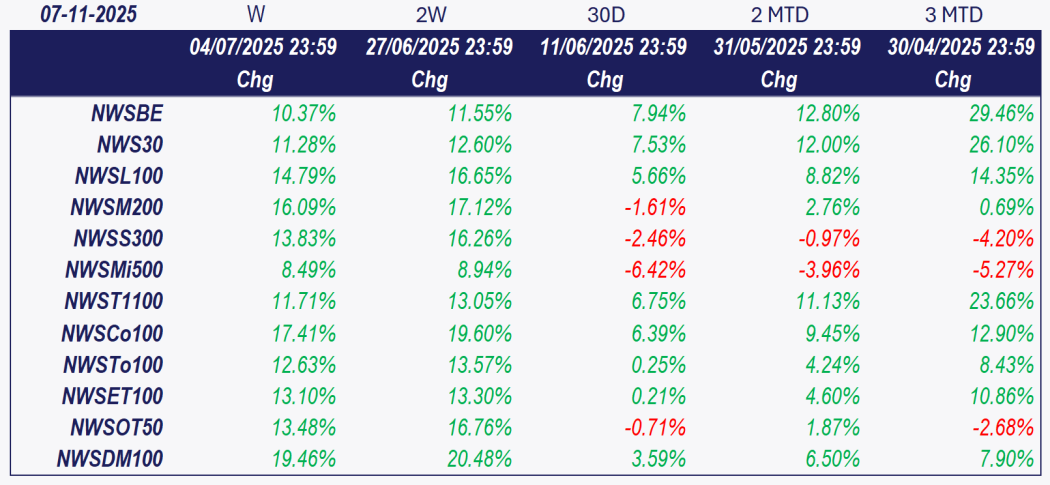This screenshot has height=485, width=1050.
Task: Select the W period column header
Action: [255, 15]
